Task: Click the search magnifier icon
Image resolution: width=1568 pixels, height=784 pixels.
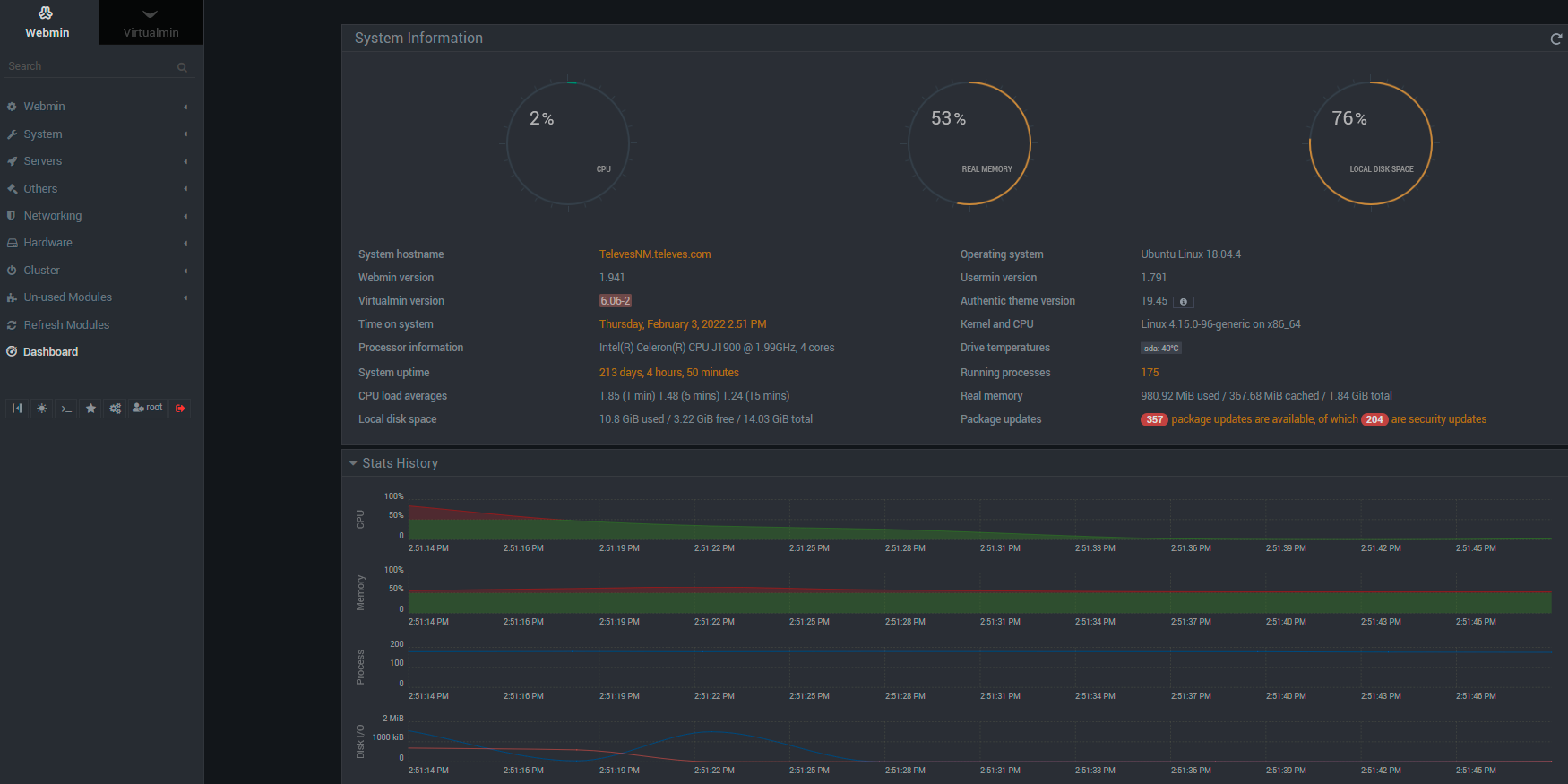Action: click(x=182, y=67)
